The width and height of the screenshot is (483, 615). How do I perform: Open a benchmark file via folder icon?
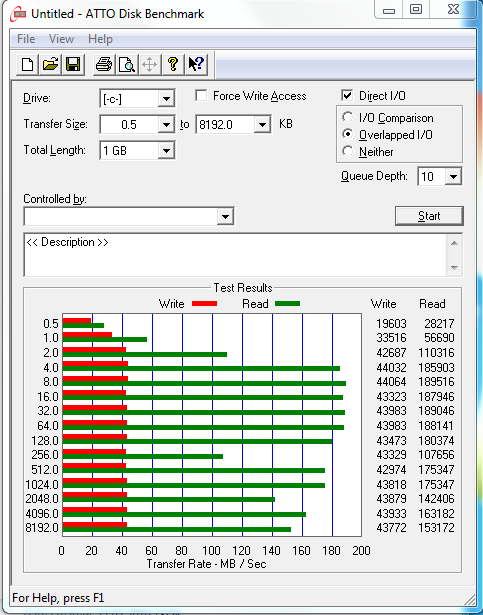pos(50,64)
